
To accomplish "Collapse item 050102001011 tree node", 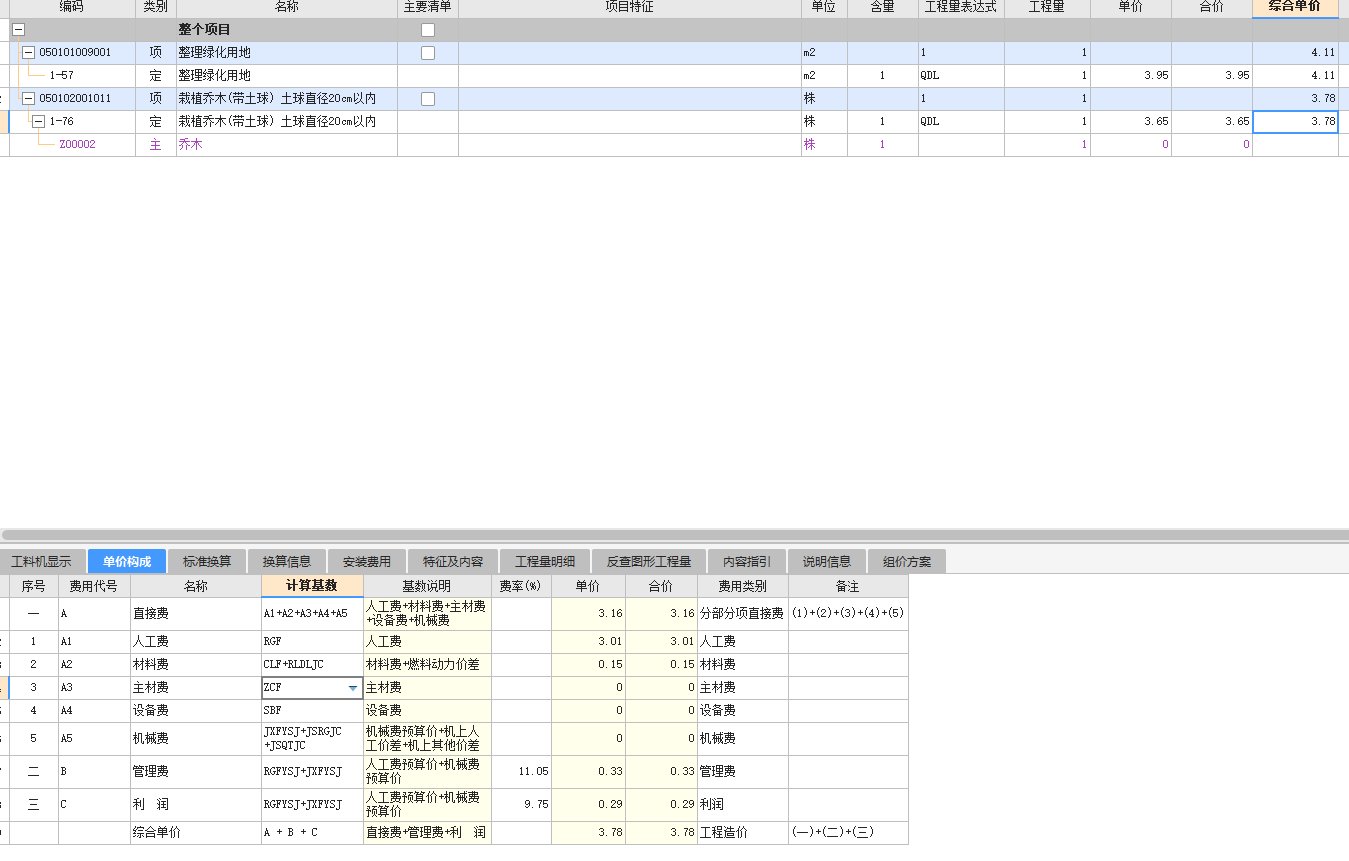I will (x=28, y=99).
